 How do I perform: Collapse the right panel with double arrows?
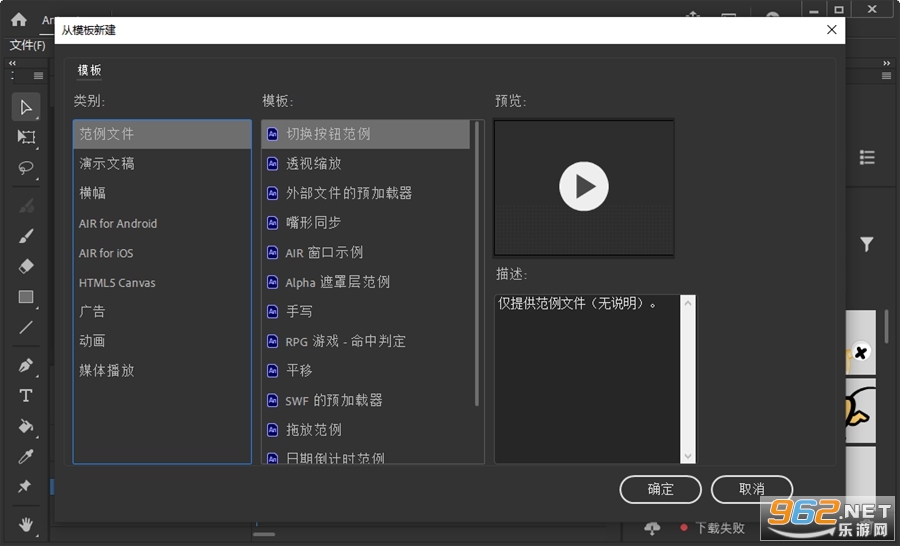click(x=887, y=63)
